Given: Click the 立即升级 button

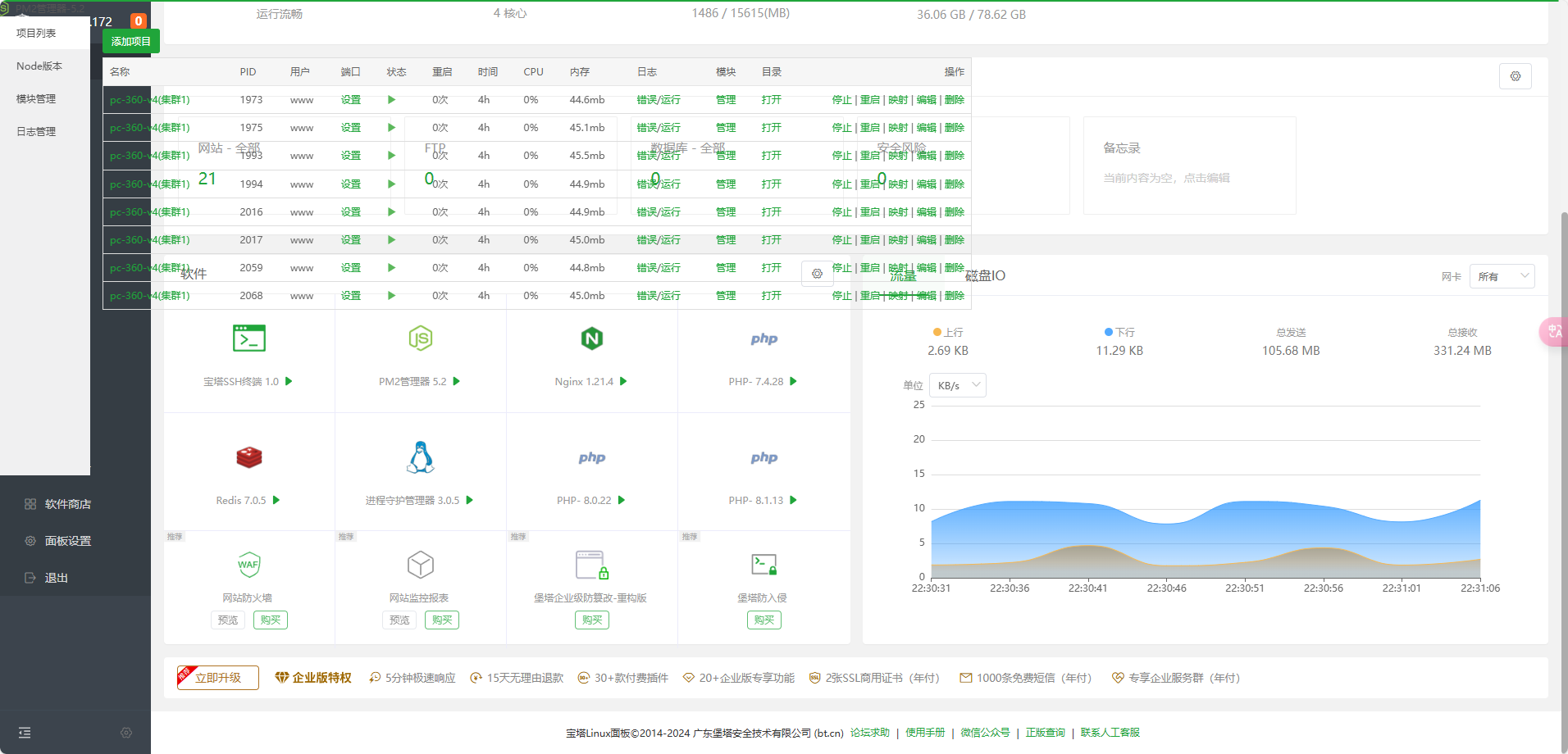Looking at the screenshot, I should click(218, 678).
